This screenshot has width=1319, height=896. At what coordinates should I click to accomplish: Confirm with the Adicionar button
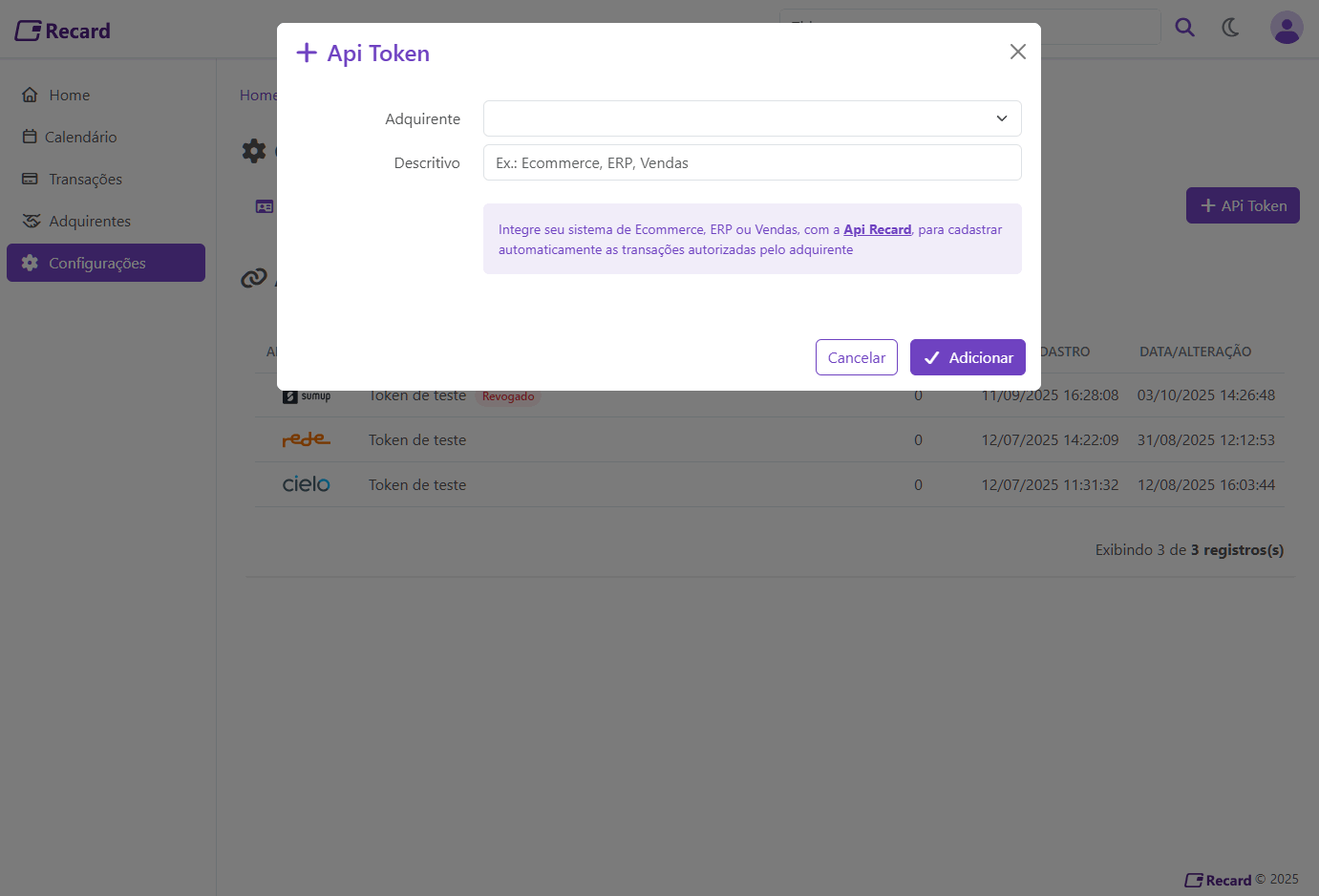[967, 357]
